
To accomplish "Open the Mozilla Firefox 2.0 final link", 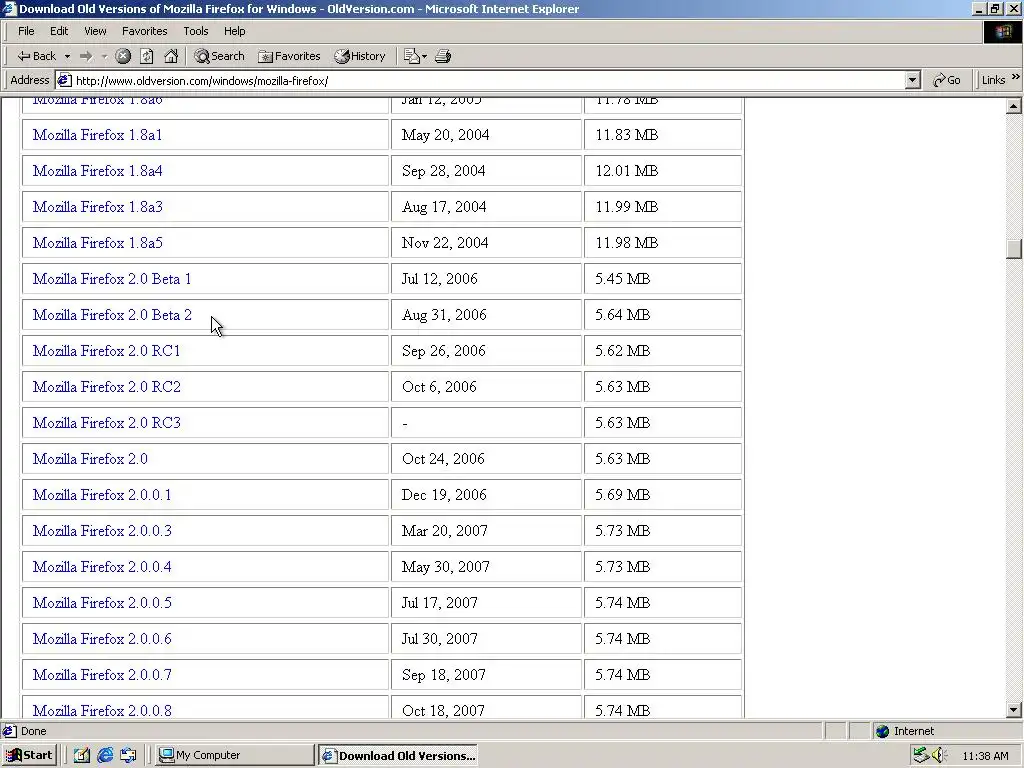I will [x=90, y=458].
